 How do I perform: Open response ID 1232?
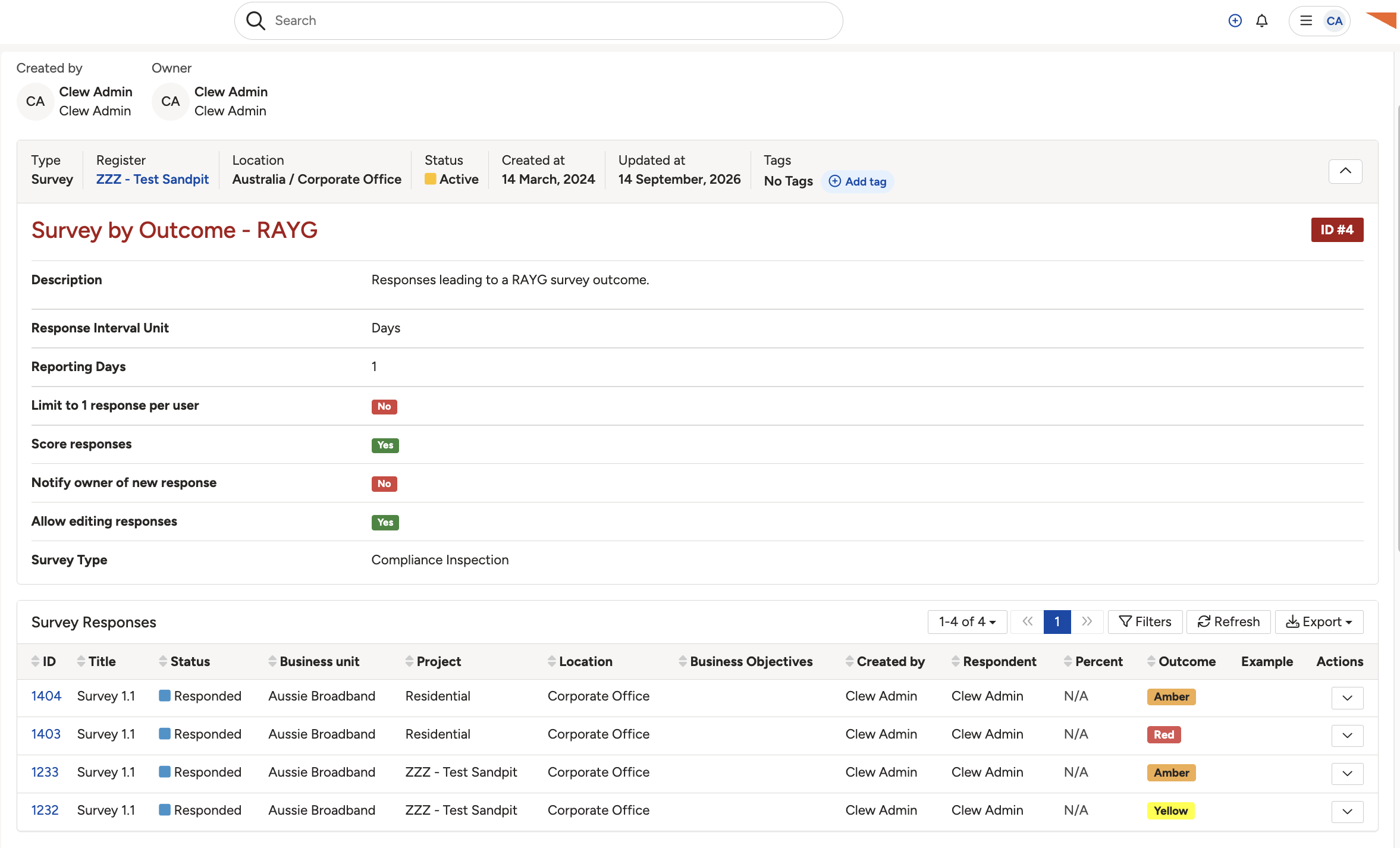pos(45,810)
